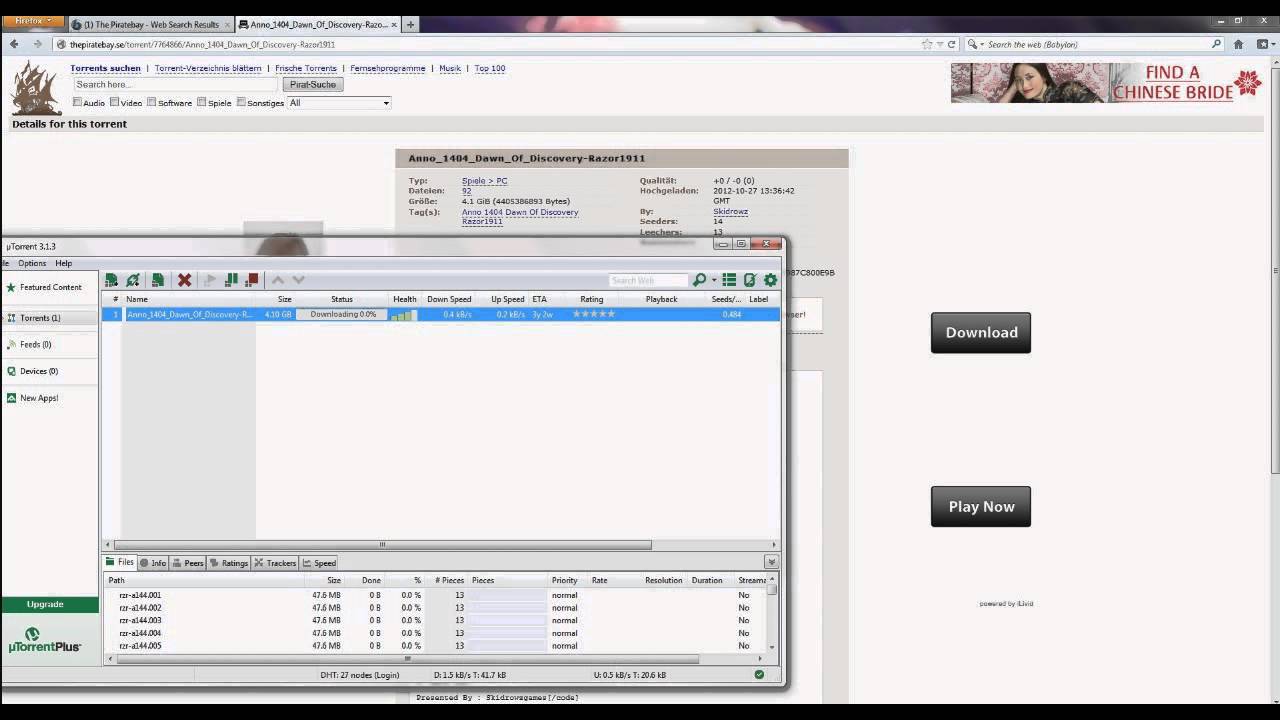Image resolution: width=1280 pixels, height=720 pixels.
Task: Click uTorrent Search Web field
Action: pyautogui.click(x=648, y=280)
